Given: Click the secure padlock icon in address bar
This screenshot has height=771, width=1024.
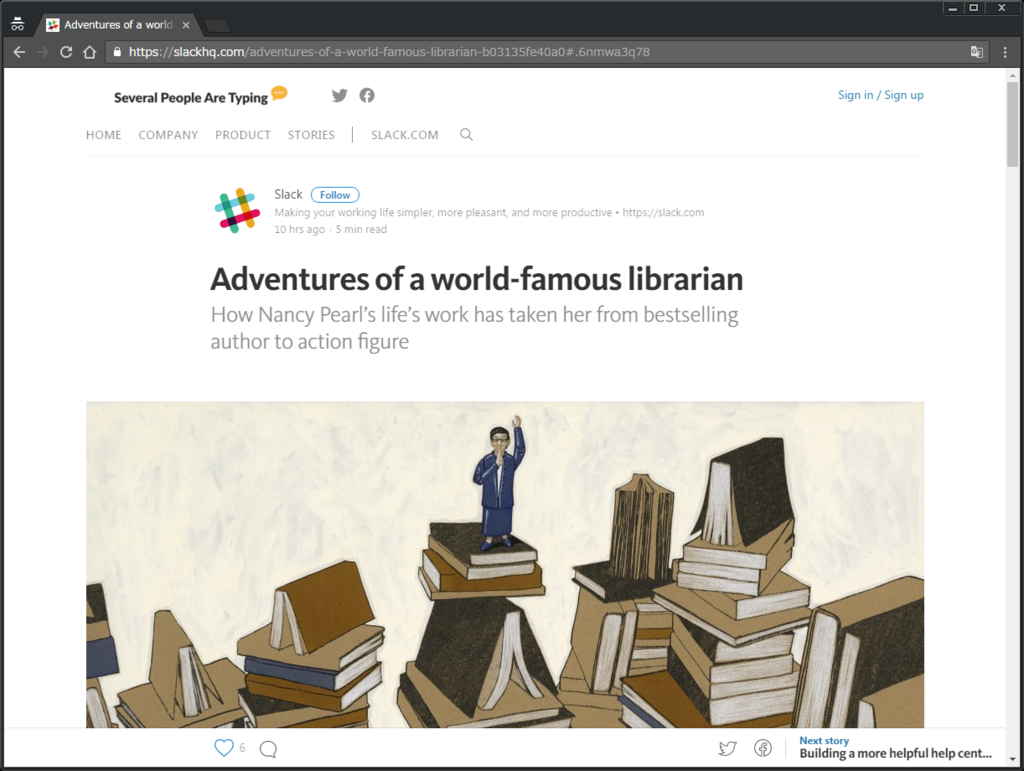Looking at the screenshot, I should [117, 52].
